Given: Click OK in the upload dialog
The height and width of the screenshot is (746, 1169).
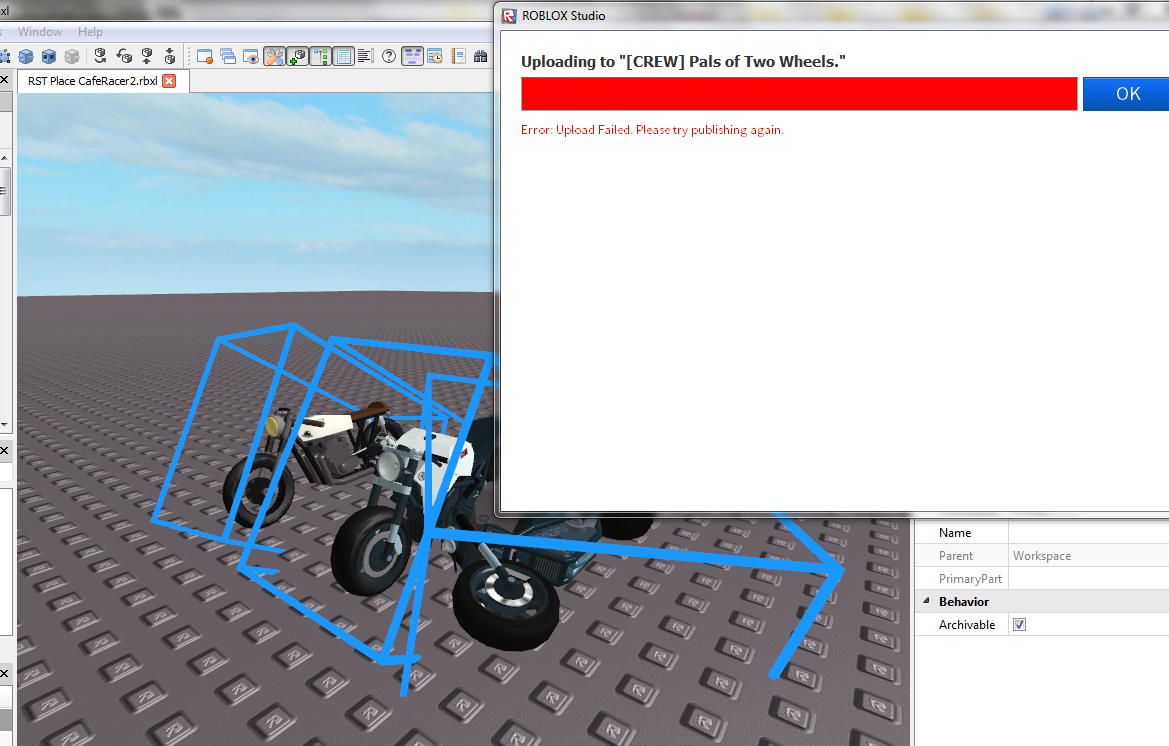Looking at the screenshot, I should coord(1127,94).
